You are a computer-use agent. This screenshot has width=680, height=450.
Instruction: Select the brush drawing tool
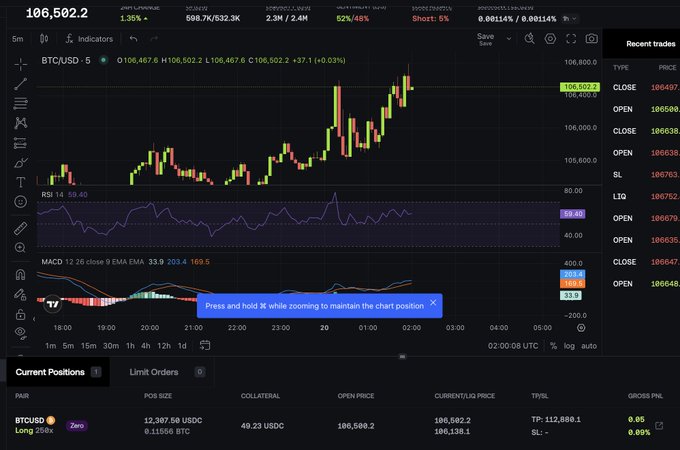20,163
